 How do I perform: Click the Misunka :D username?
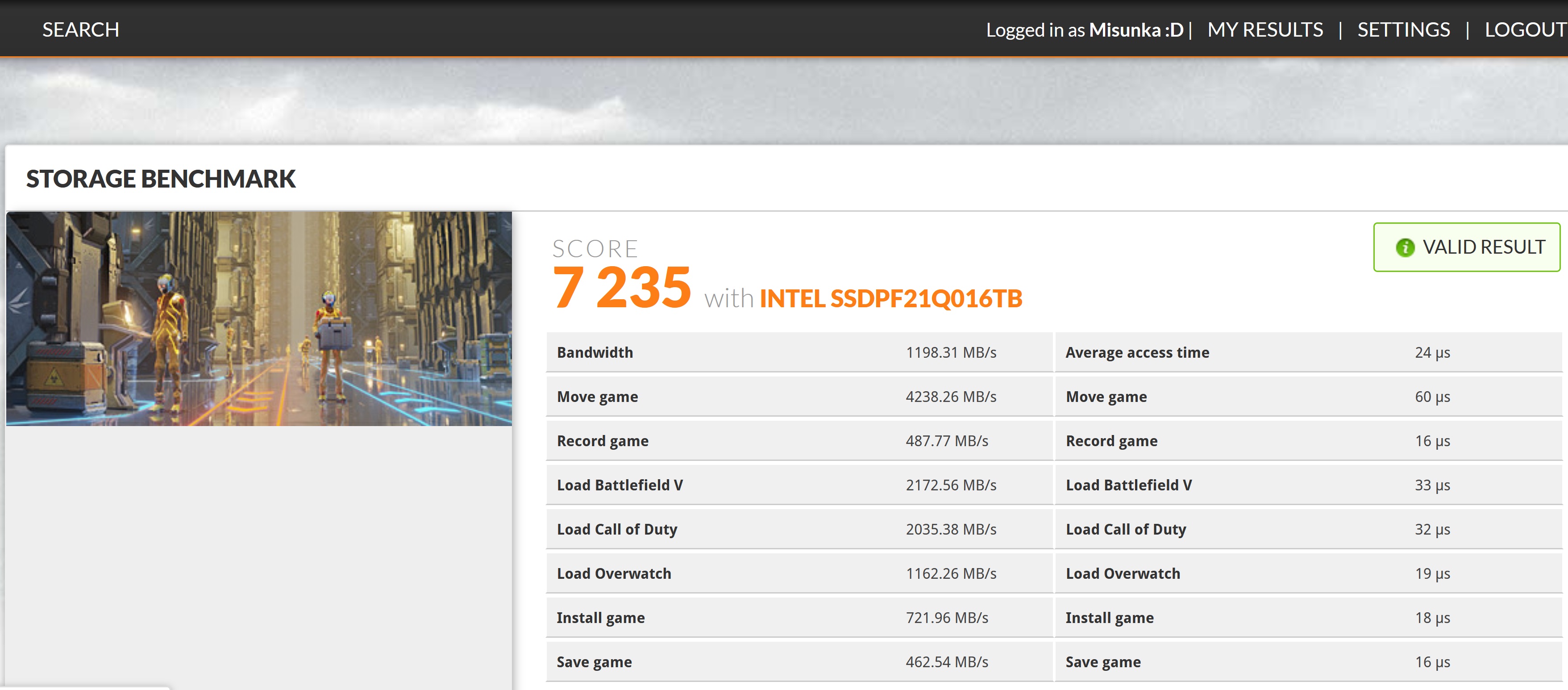[x=1136, y=29]
